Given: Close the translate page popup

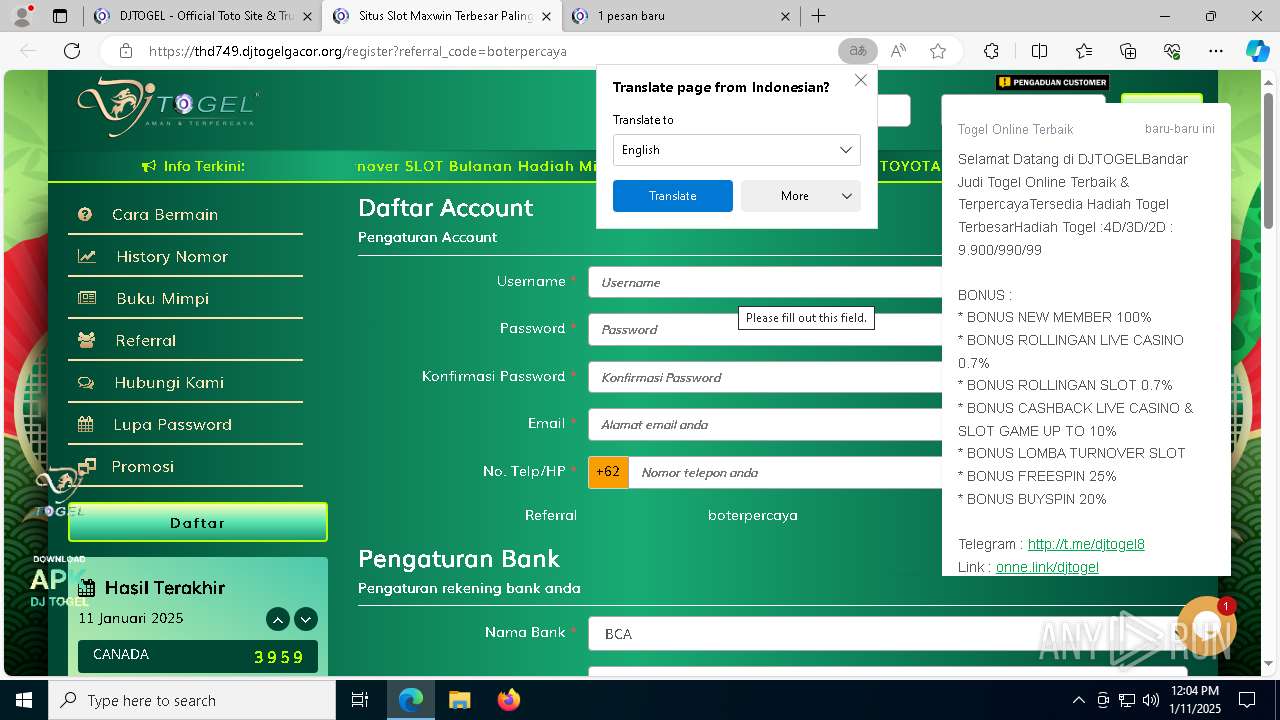Looking at the screenshot, I should tap(860, 80).
